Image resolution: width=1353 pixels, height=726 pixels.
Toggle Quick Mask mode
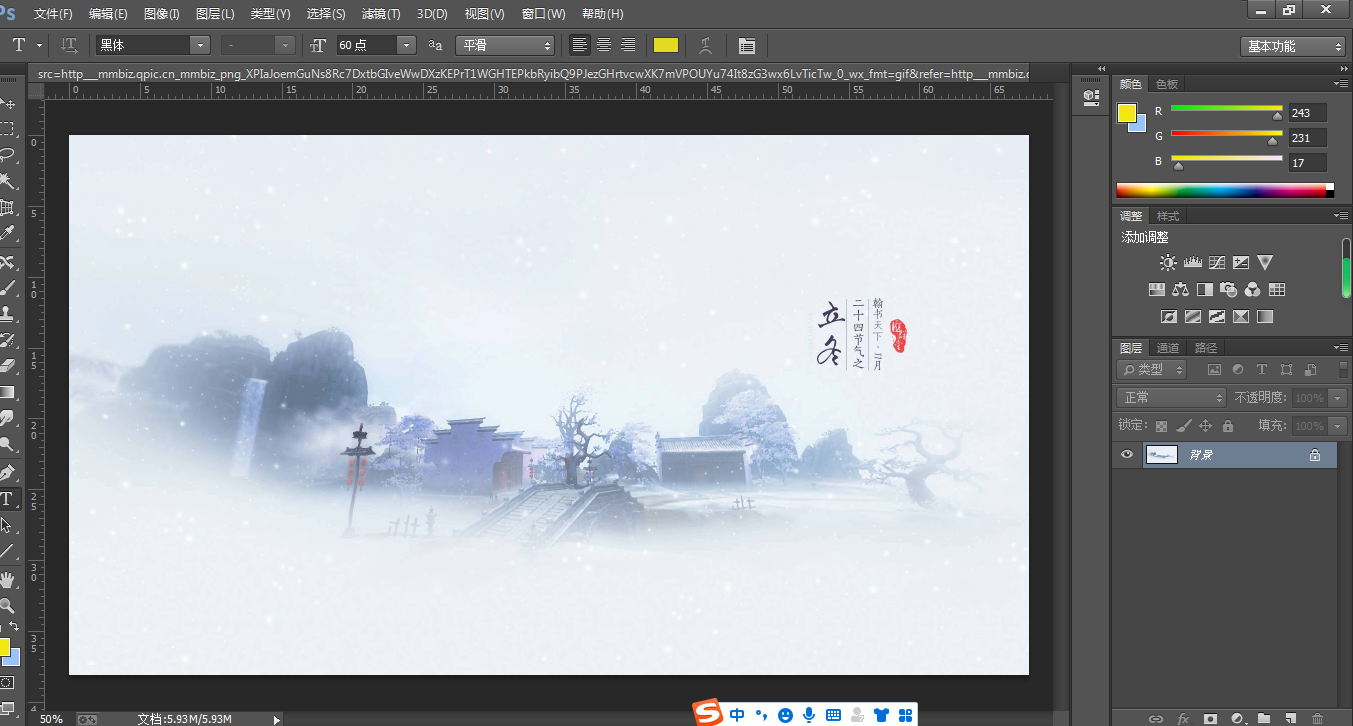click(7, 682)
